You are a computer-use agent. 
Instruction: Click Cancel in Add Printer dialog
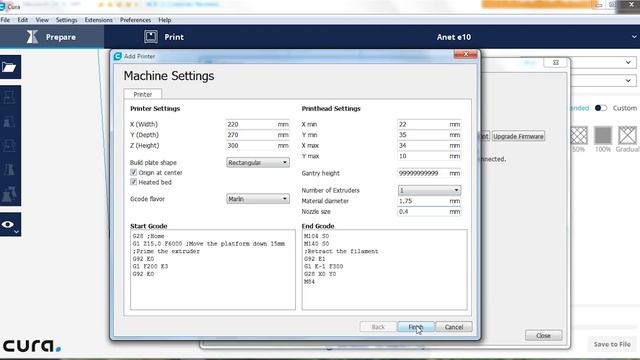[x=454, y=327]
